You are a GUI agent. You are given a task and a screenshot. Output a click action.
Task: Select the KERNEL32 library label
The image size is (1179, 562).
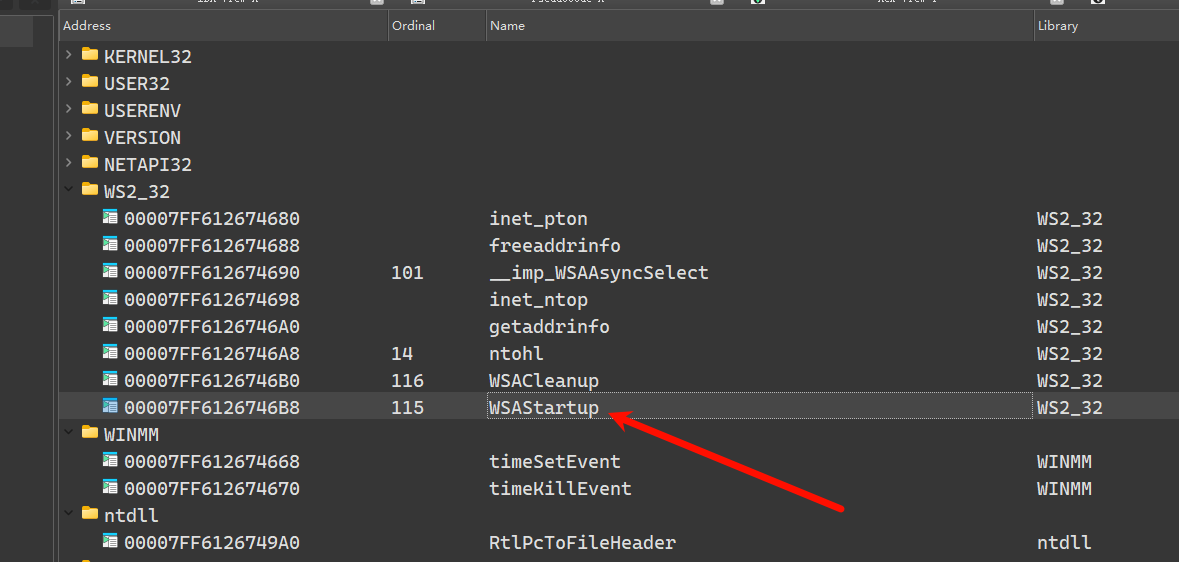[148, 56]
